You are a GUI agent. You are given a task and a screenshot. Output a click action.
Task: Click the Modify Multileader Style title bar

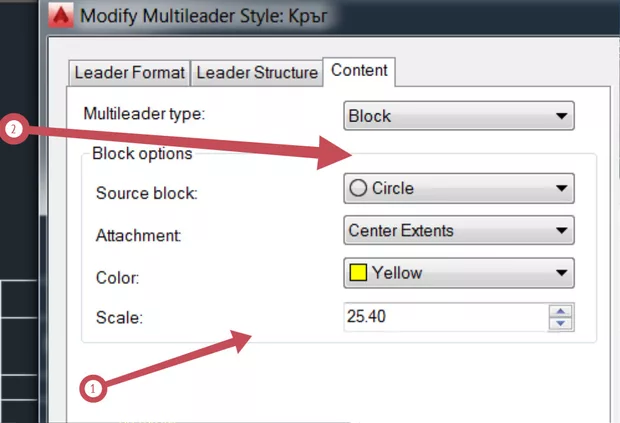click(x=220, y=17)
